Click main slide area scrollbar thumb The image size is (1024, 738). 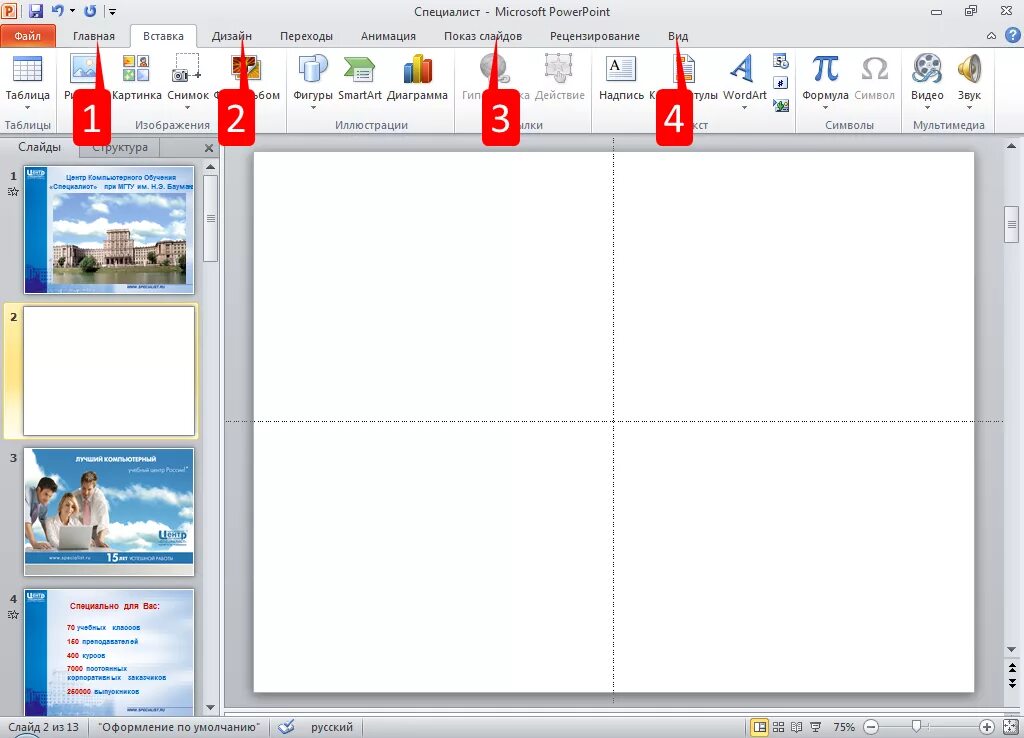point(1011,224)
